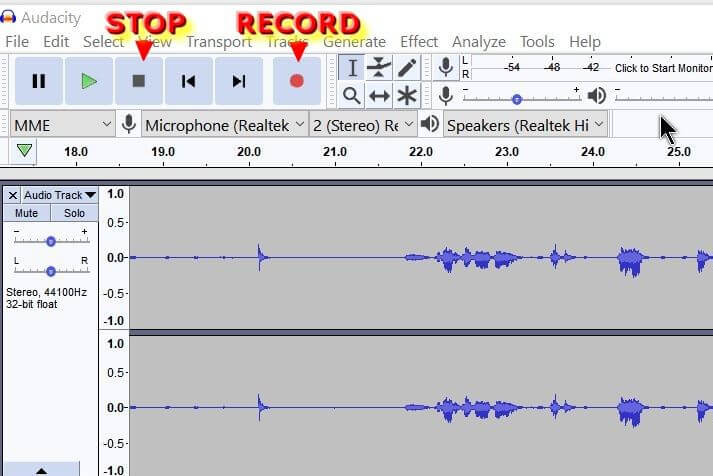
Task: Open the Transport menu
Action: click(x=219, y=42)
